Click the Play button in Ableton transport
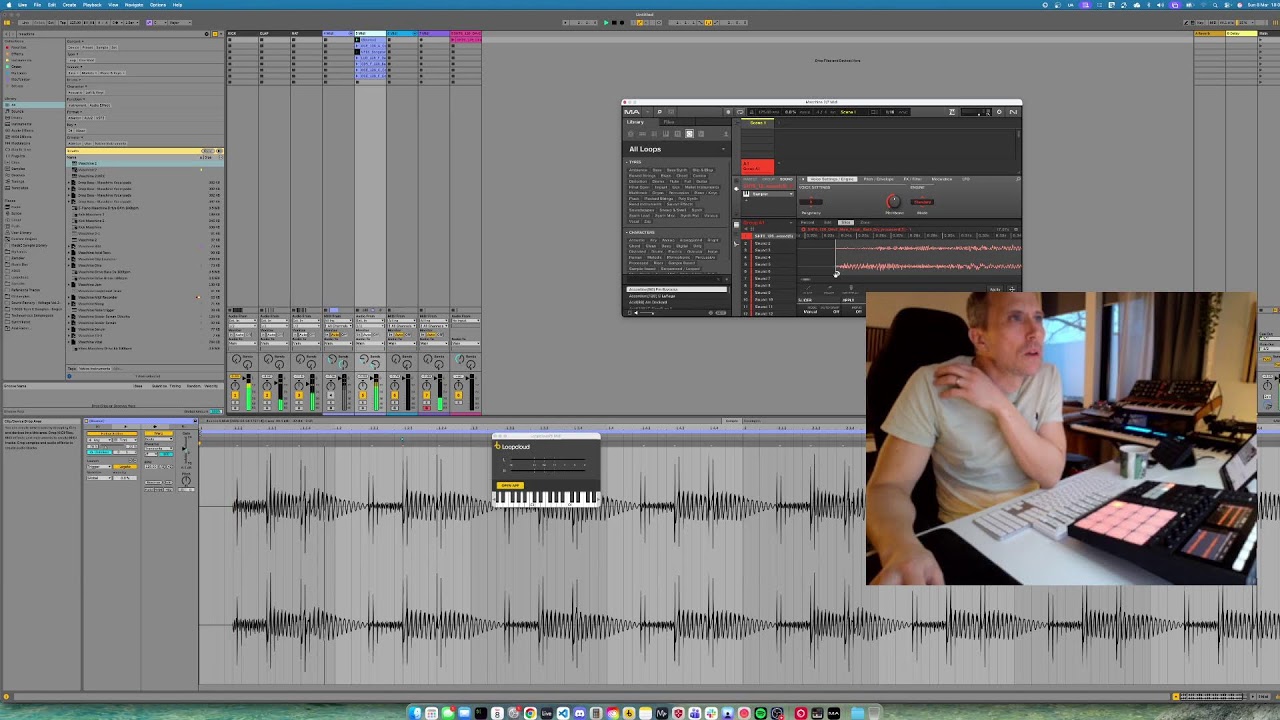This screenshot has height=720, width=1280. [x=605, y=22]
